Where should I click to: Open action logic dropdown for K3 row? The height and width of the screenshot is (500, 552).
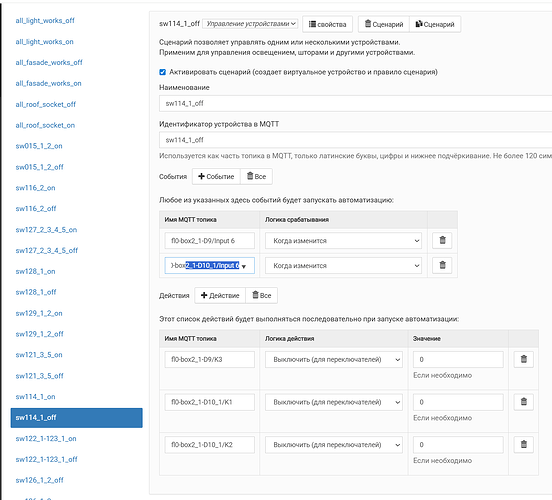[334, 360]
